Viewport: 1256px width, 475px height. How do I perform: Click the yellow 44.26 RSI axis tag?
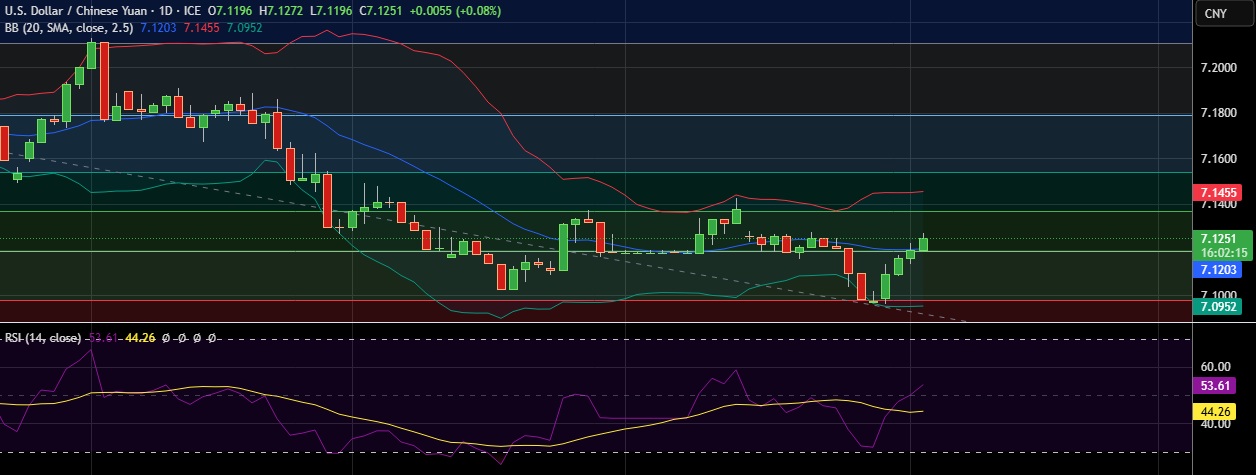click(x=1220, y=411)
